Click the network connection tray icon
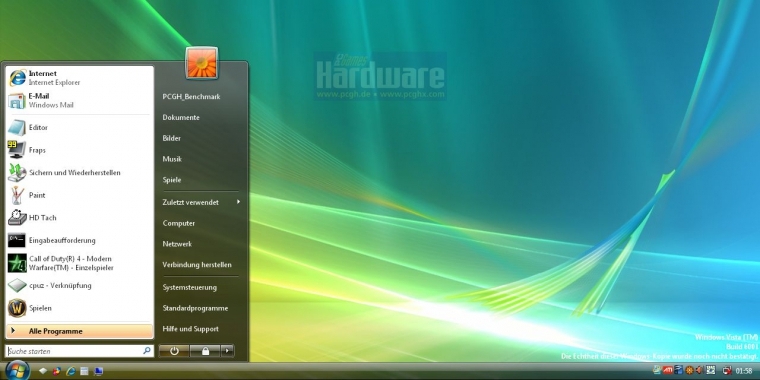Viewport: 760px width, 380px height. tap(727, 371)
